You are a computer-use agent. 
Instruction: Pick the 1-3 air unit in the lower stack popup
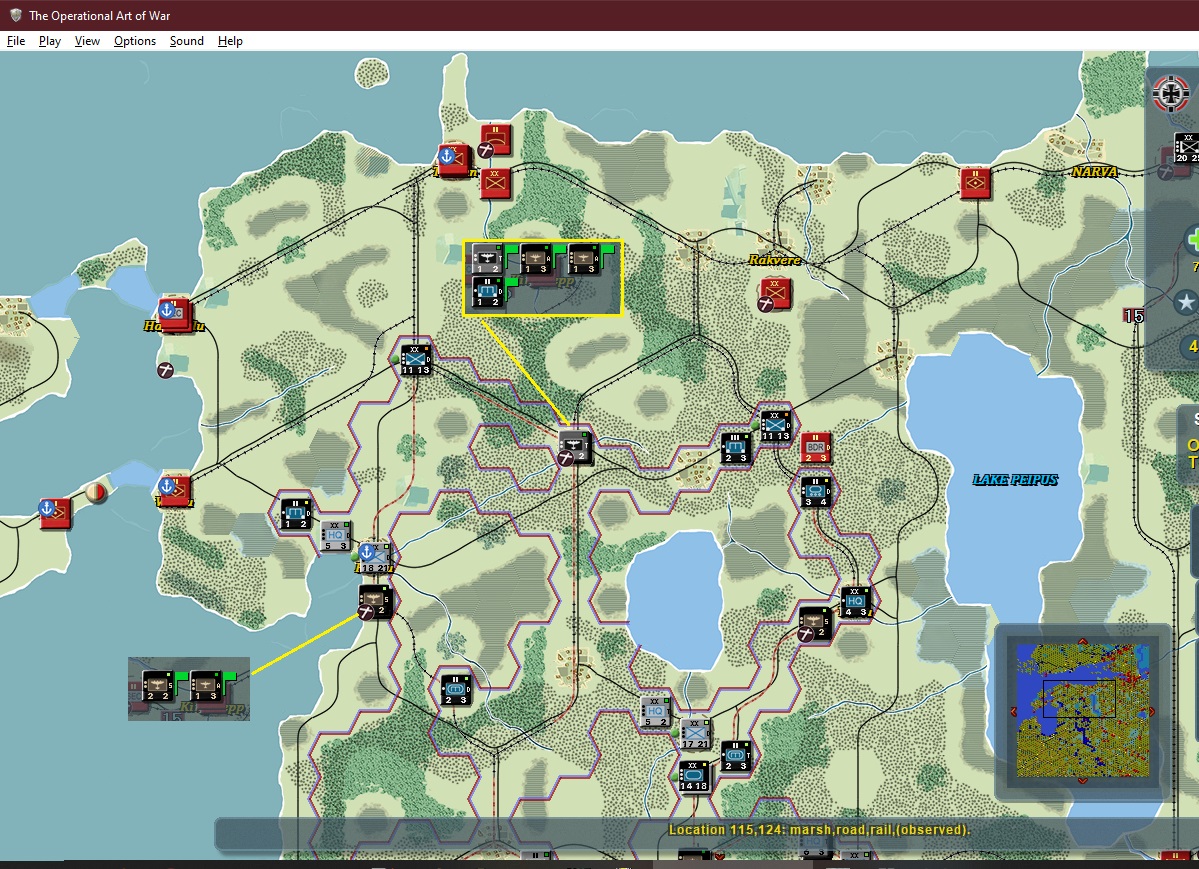pos(206,685)
